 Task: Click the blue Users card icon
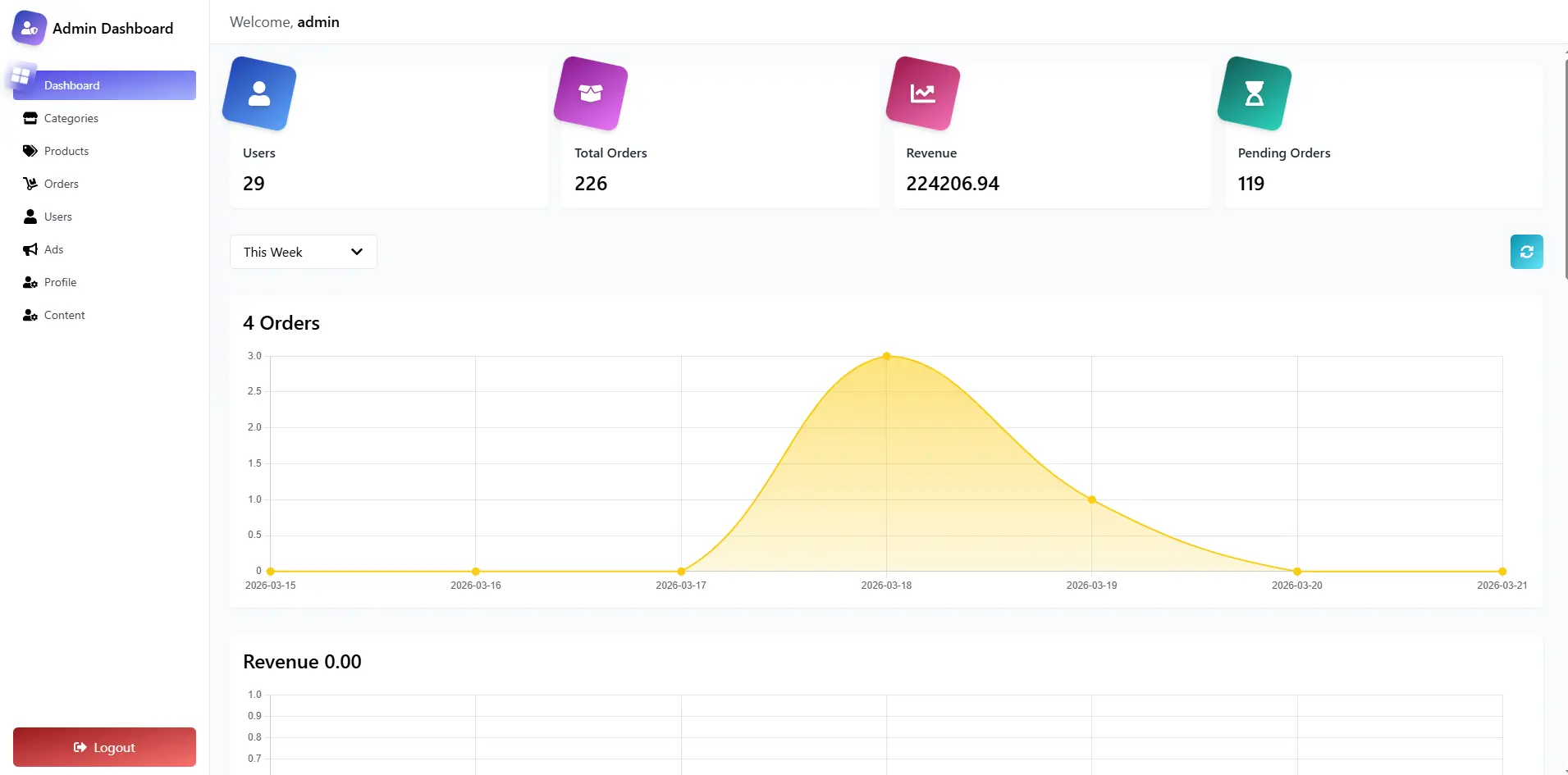tap(259, 93)
